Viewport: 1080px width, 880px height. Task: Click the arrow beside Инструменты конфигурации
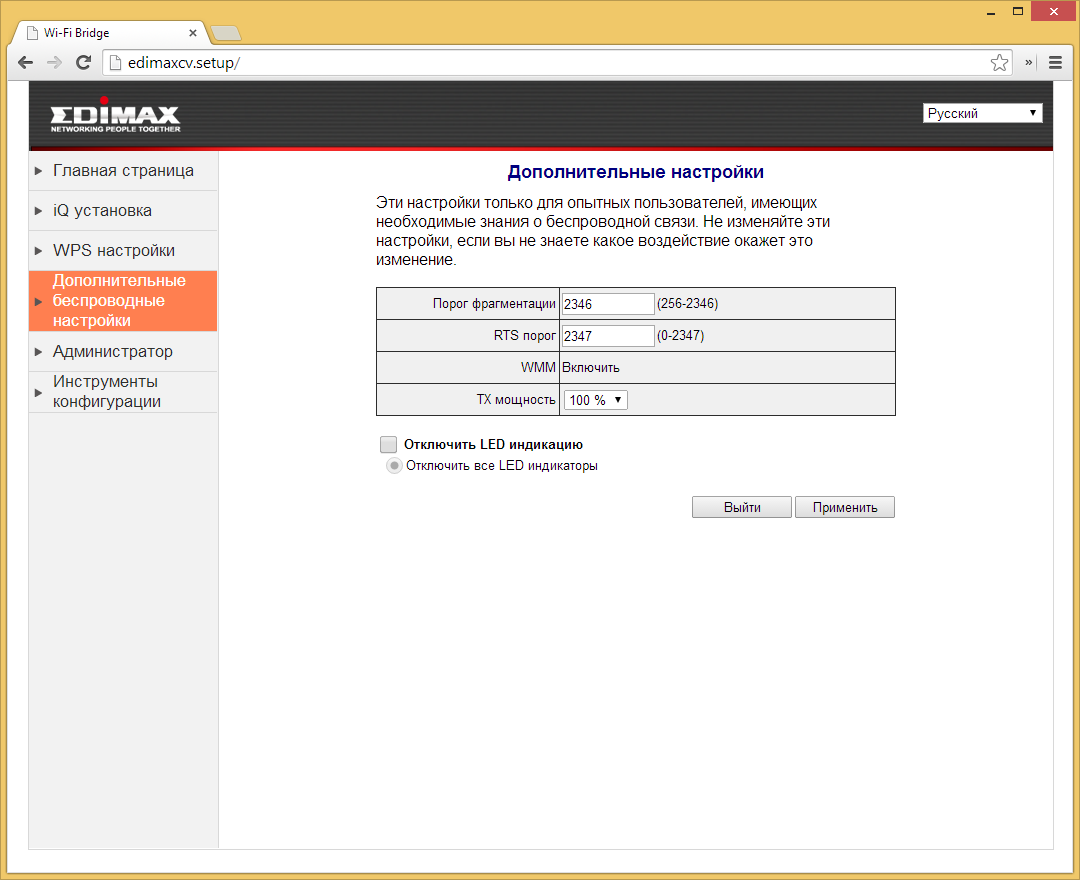(x=39, y=392)
